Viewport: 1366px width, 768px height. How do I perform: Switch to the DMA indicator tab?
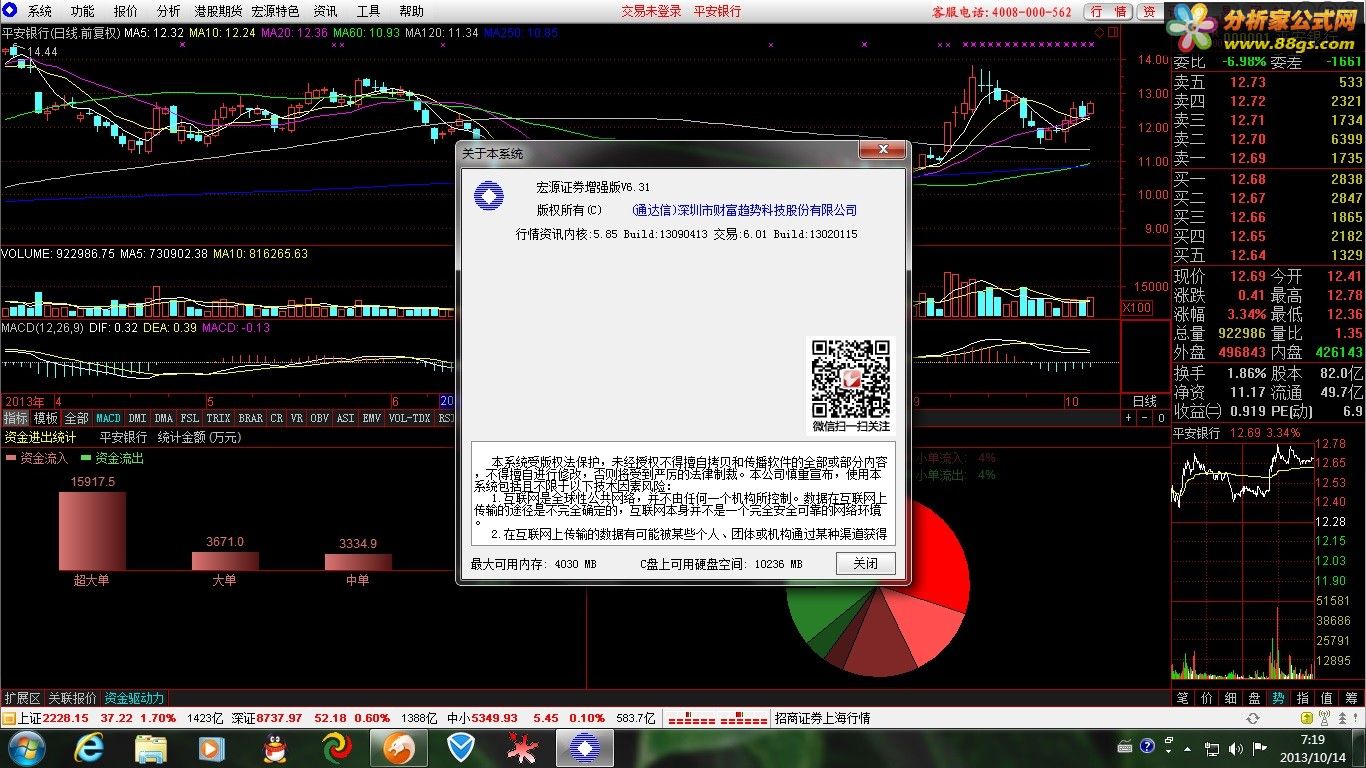click(x=163, y=418)
